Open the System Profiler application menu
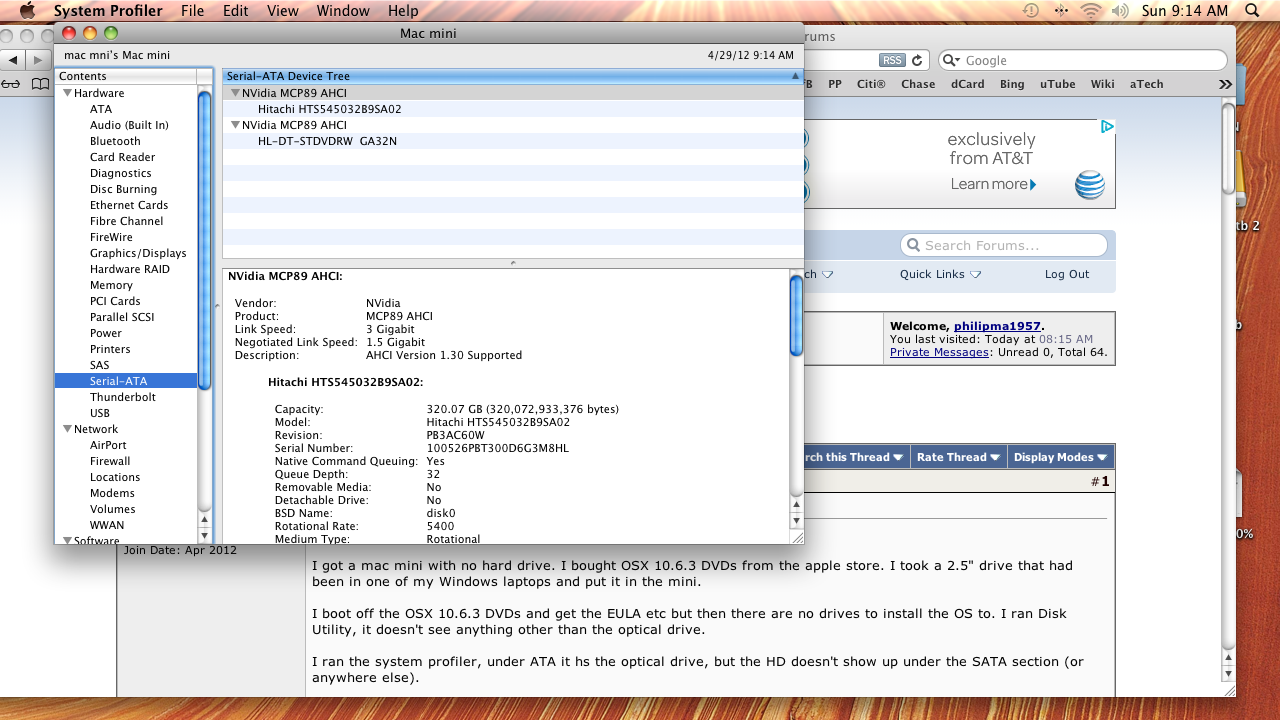 point(108,11)
